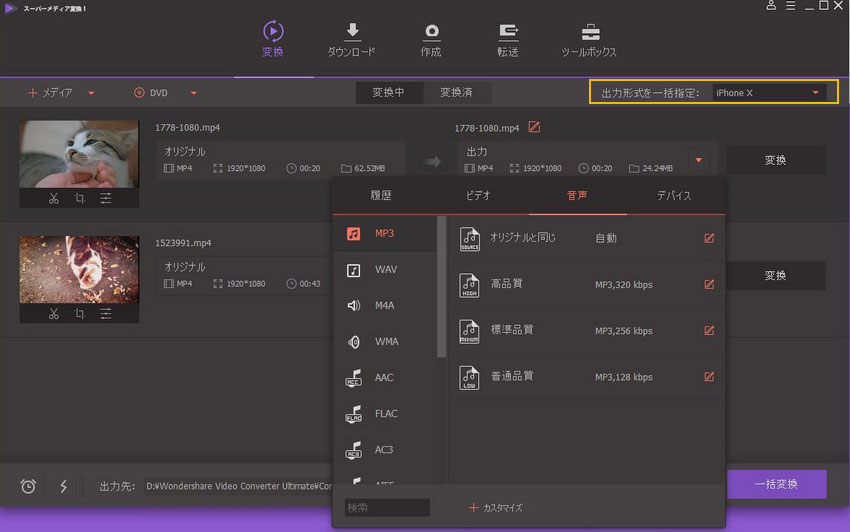Switch to the 変換中 tab

tap(389, 93)
